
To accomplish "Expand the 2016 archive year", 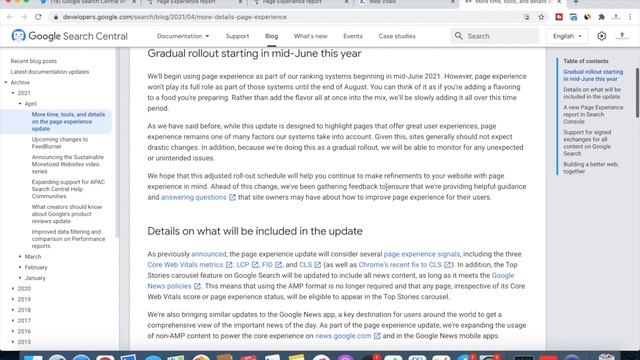I will pos(13,331).
